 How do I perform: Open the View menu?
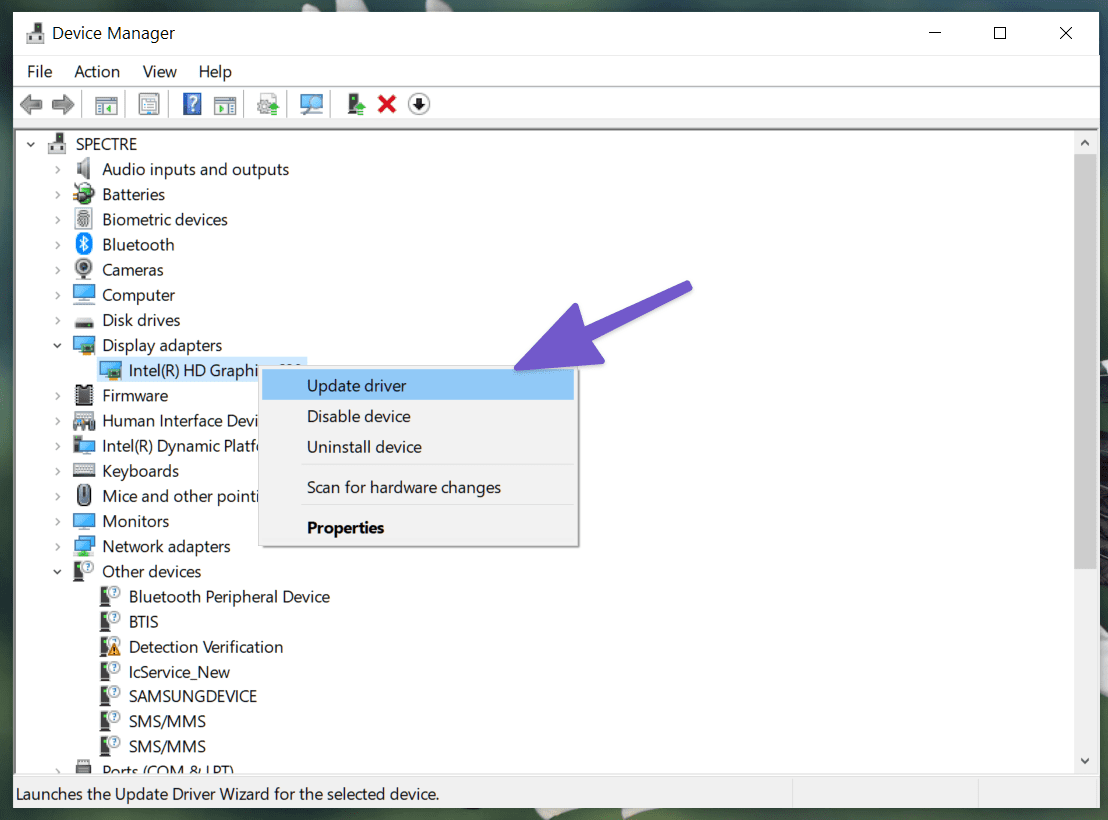click(159, 72)
